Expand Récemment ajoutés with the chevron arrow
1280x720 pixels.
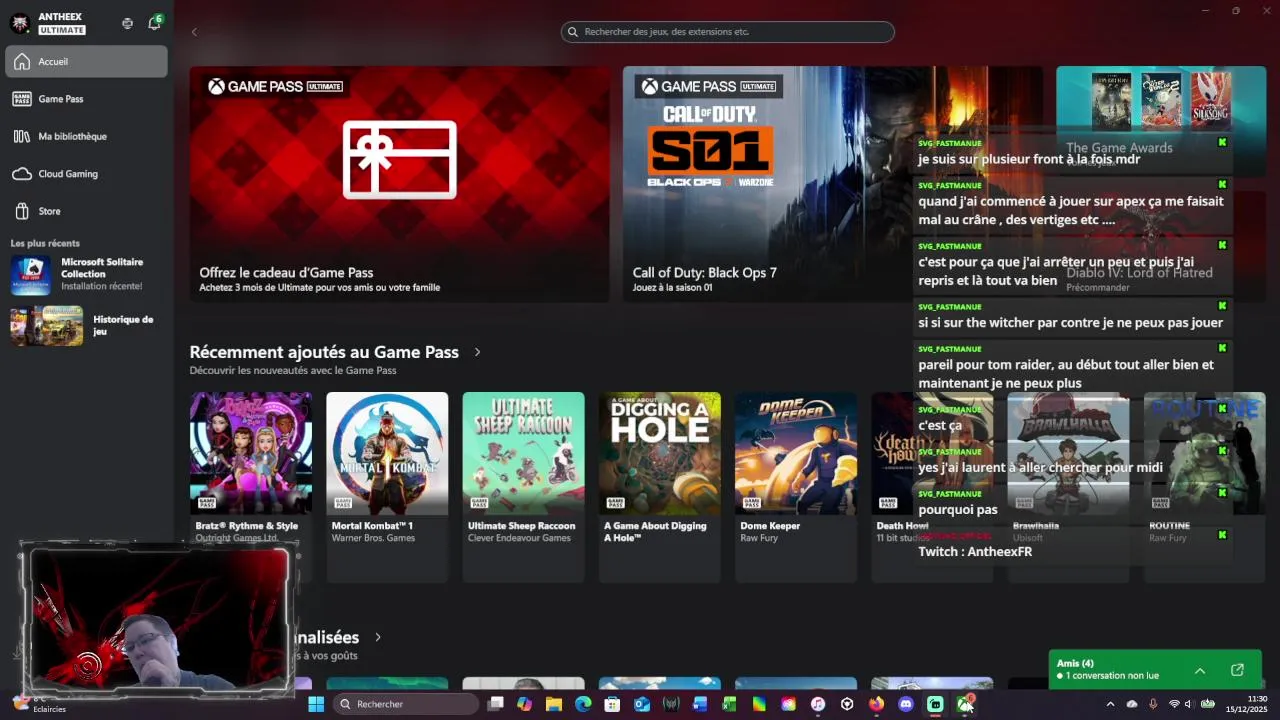pyautogui.click(x=477, y=352)
